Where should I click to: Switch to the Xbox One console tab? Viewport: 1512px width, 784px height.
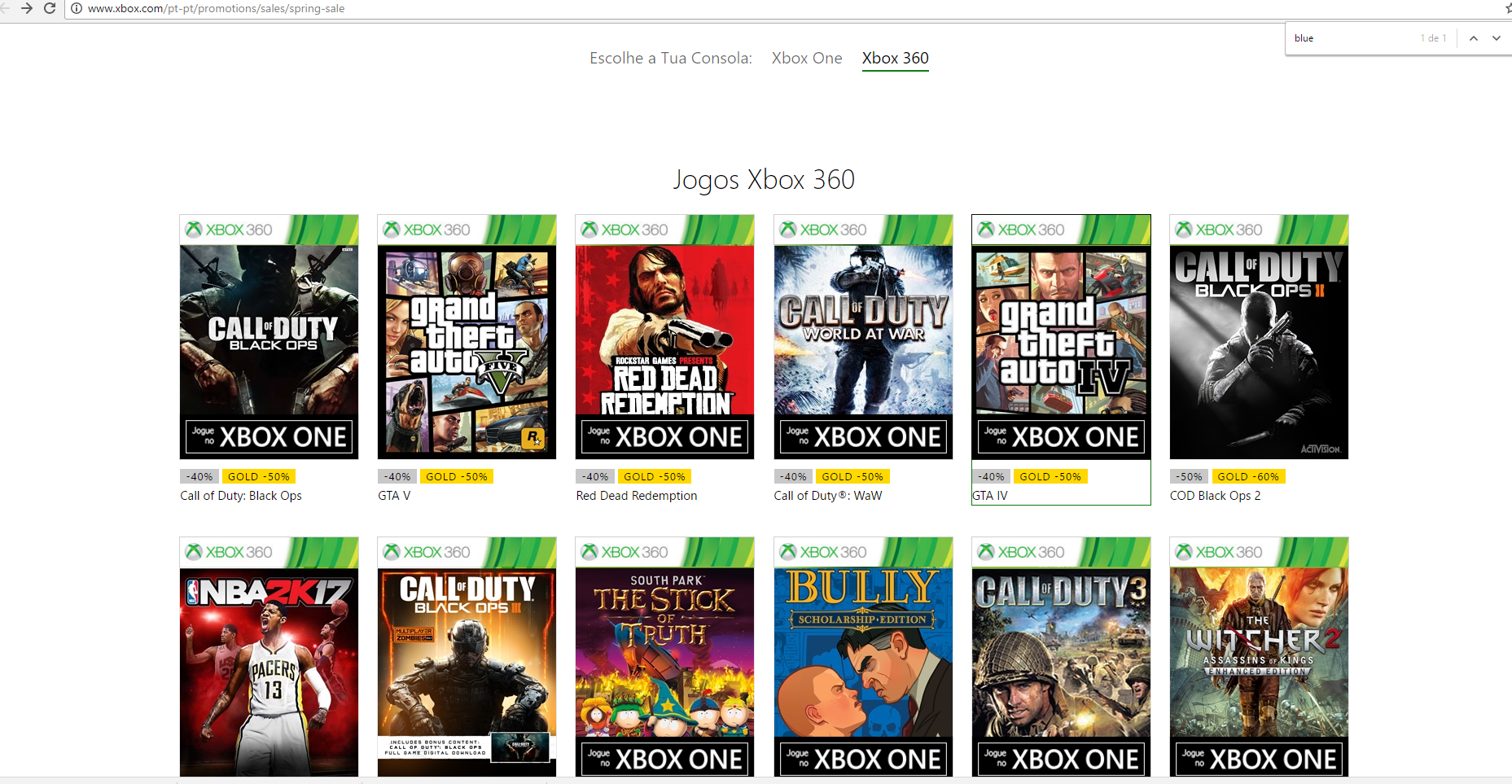806,58
